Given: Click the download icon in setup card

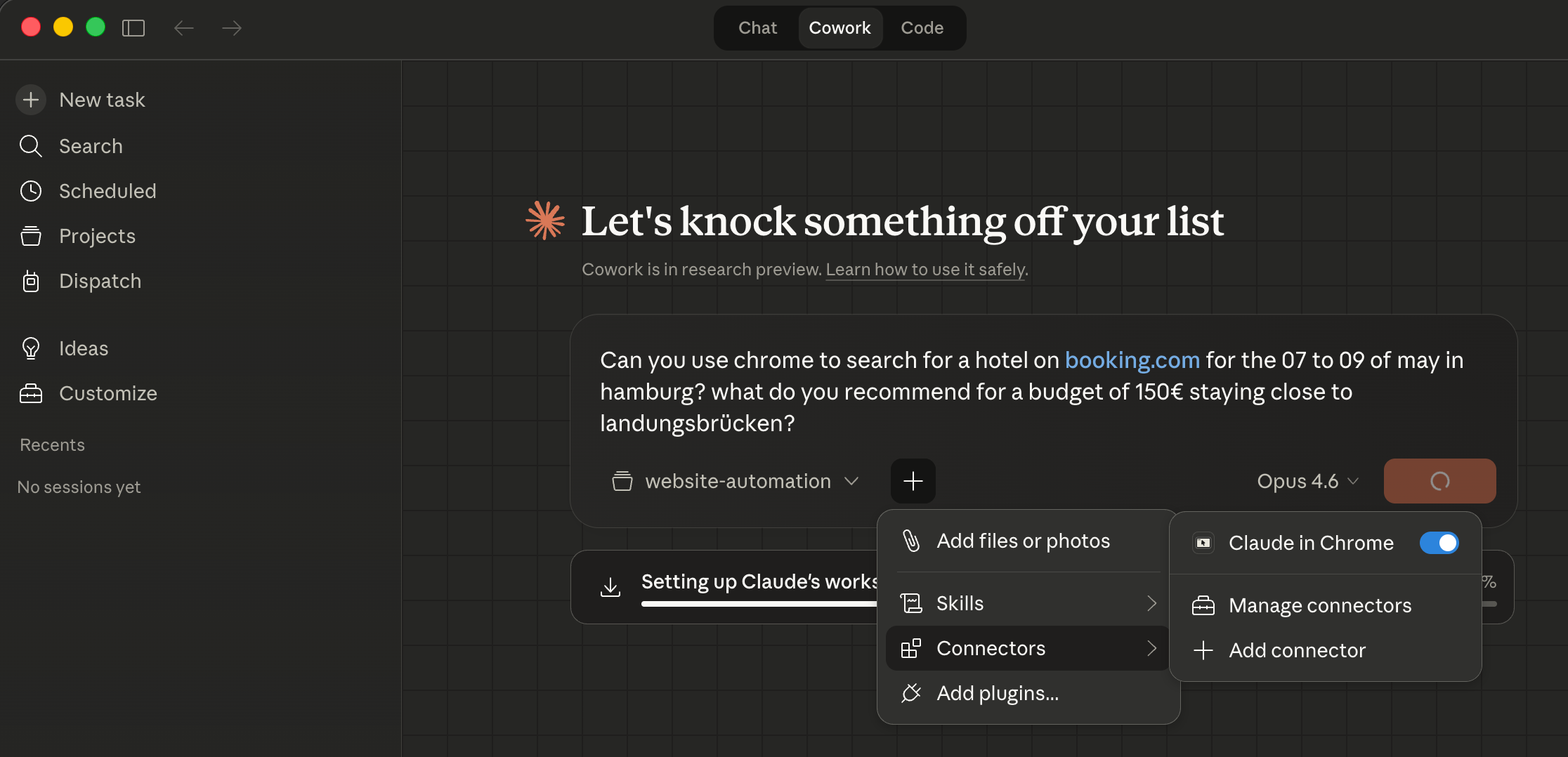Looking at the screenshot, I should click(610, 587).
